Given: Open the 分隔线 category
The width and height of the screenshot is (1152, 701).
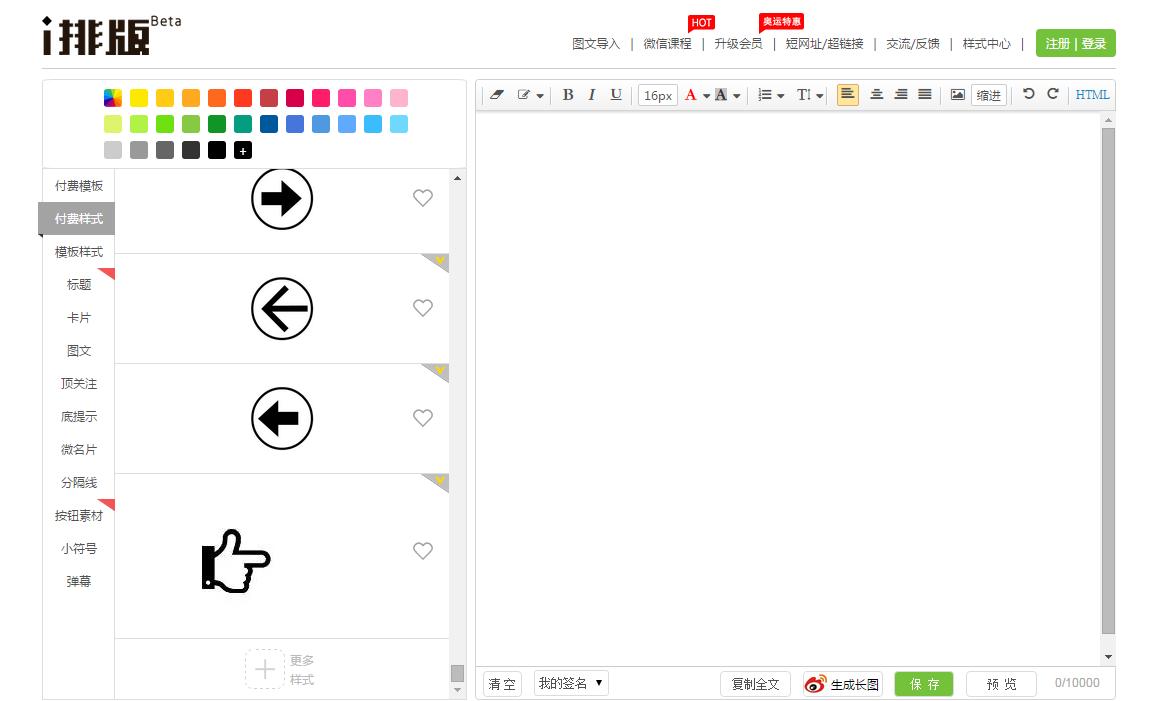Looking at the screenshot, I should click(79, 482).
